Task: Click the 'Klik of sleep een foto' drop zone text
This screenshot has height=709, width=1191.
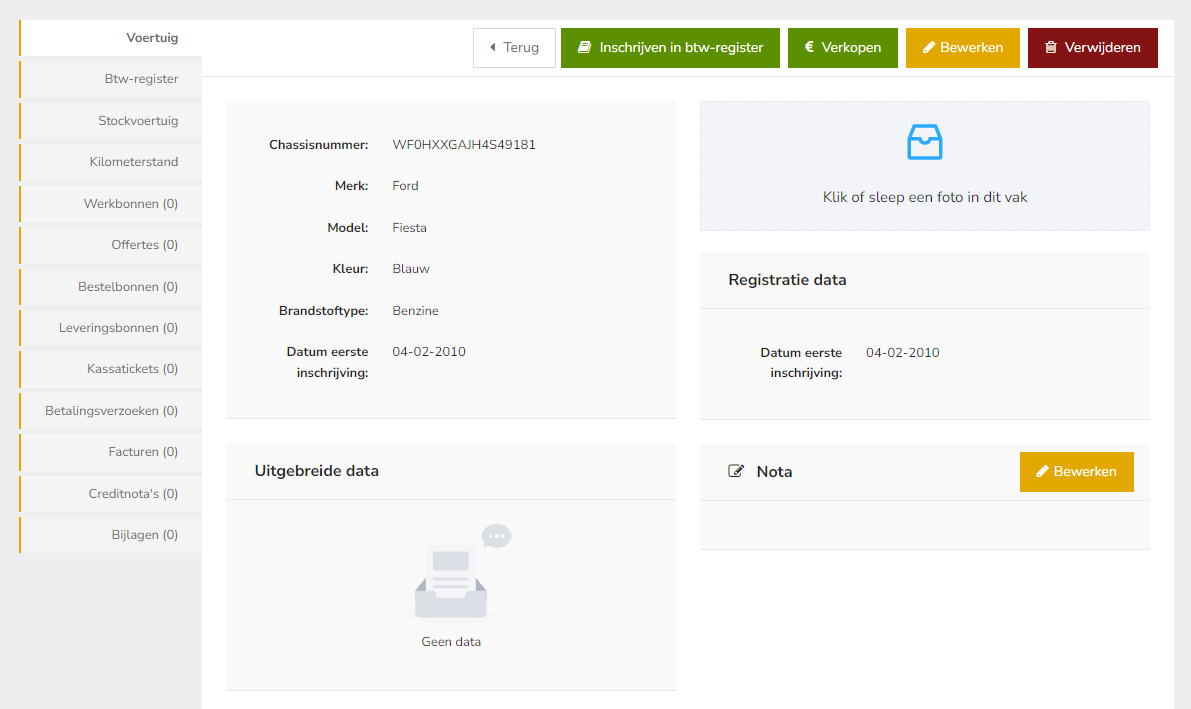Action: (924, 197)
